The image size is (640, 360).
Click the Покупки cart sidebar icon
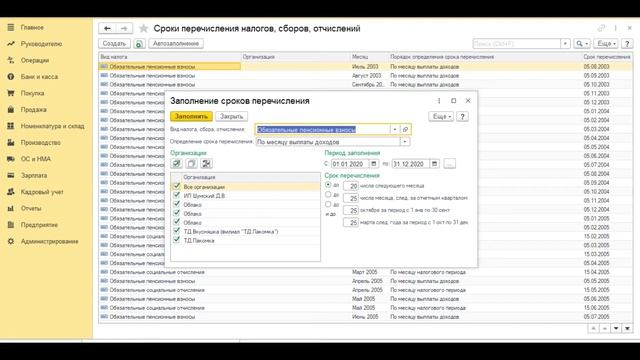tap(11, 93)
